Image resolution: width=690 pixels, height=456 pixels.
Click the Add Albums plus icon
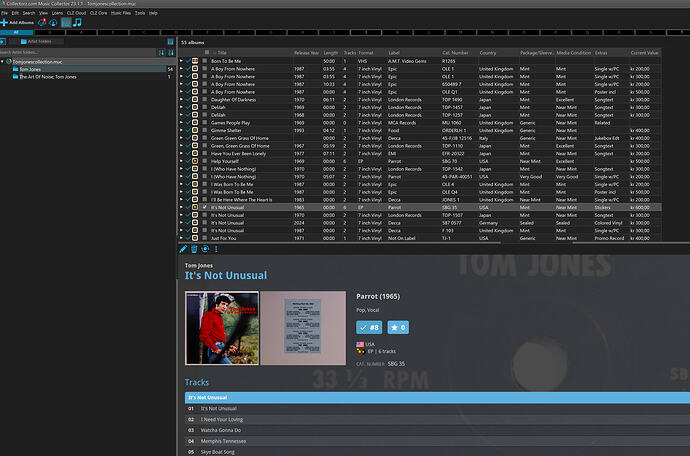tap(4, 22)
